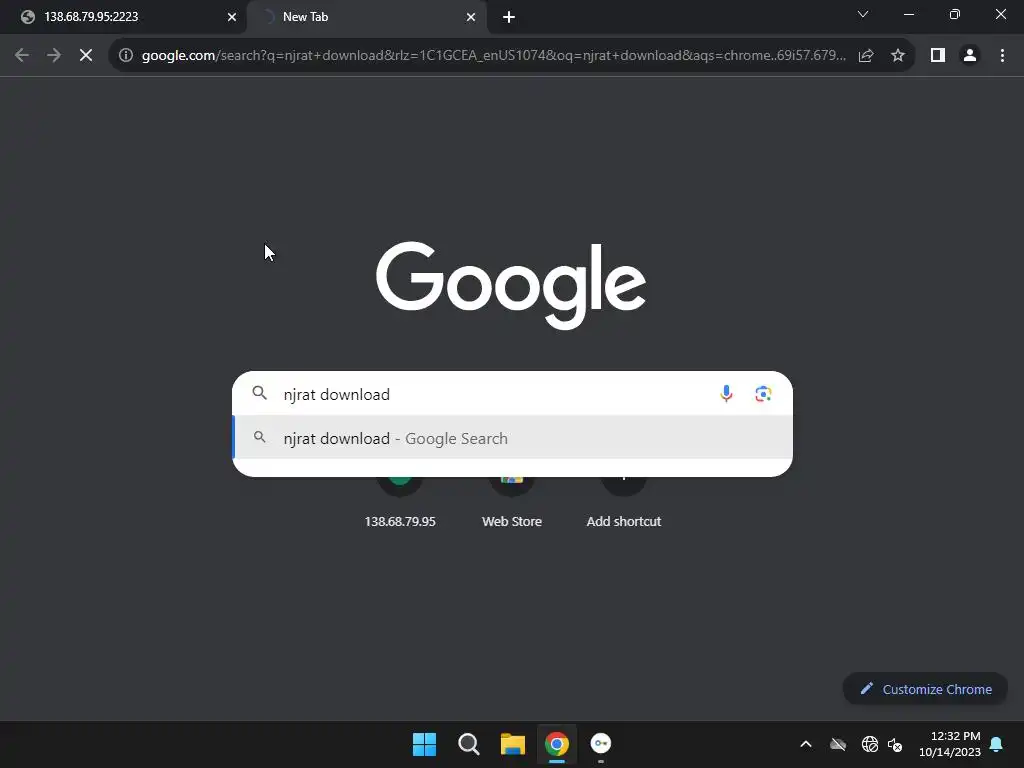This screenshot has height=768, width=1024.
Task: Open Windows taskbar search
Action: 468,744
